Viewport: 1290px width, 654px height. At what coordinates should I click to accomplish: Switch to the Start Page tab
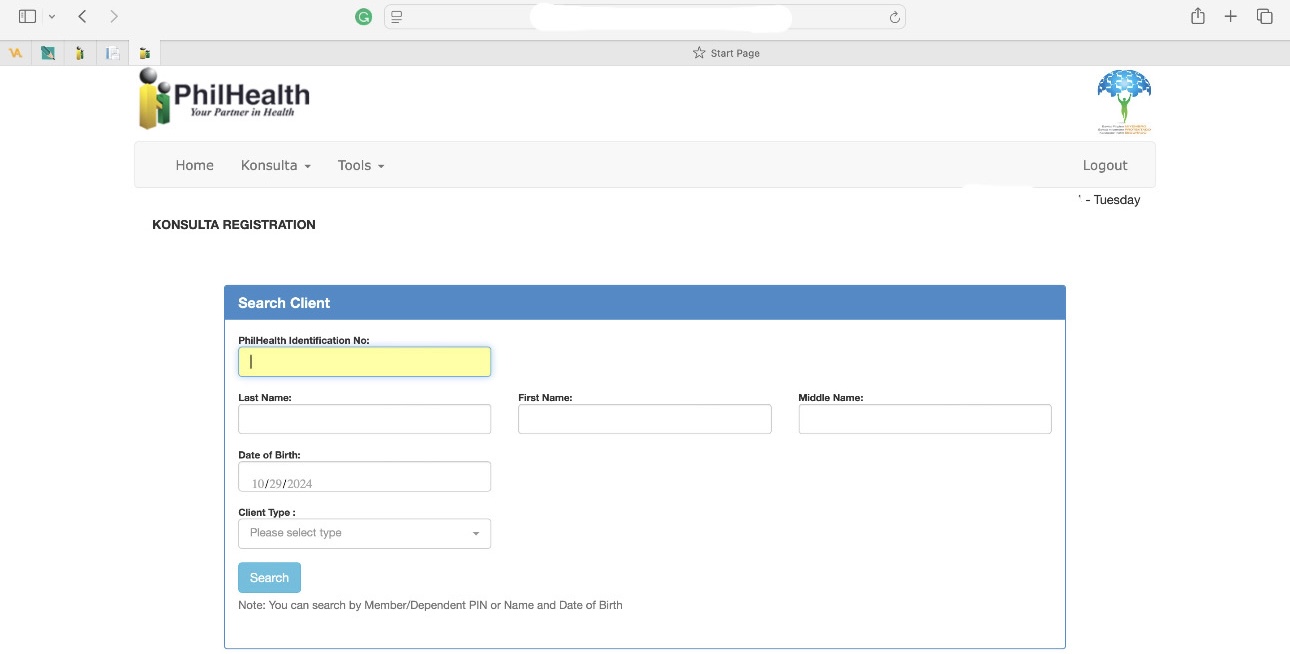click(x=726, y=53)
